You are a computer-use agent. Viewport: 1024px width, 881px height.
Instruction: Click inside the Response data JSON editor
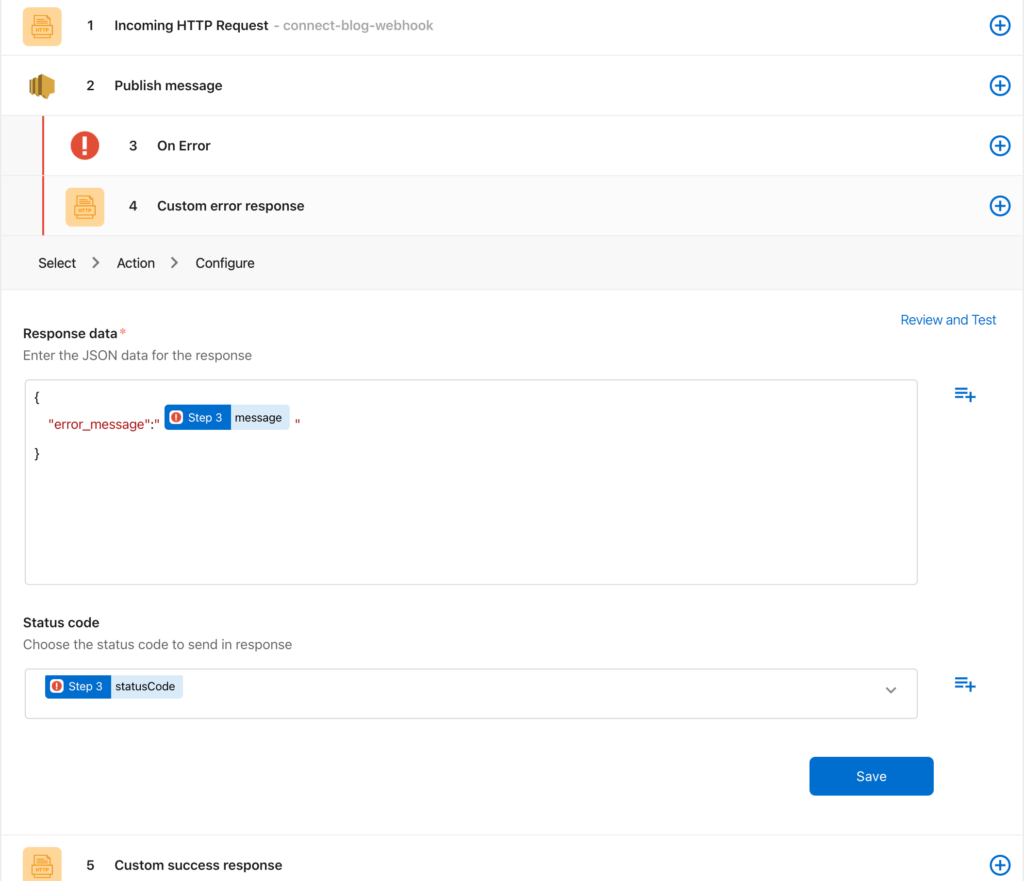[470, 520]
